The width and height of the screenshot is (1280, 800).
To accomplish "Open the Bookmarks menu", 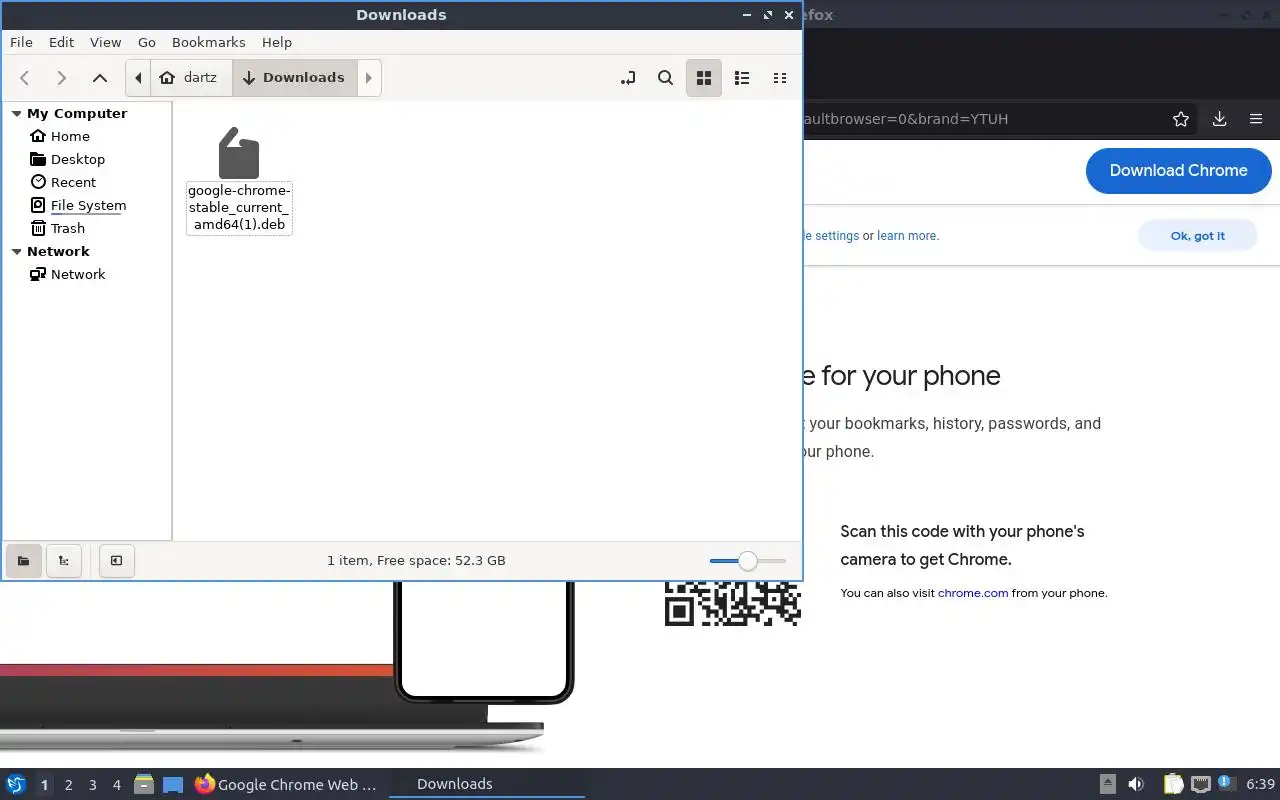I will coord(208,42).
